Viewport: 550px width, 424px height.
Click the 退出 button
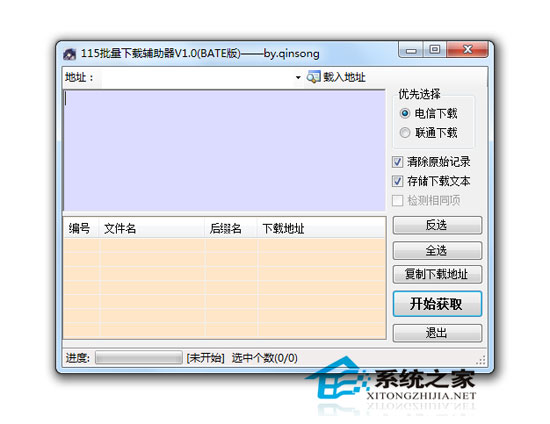point(437,333)
